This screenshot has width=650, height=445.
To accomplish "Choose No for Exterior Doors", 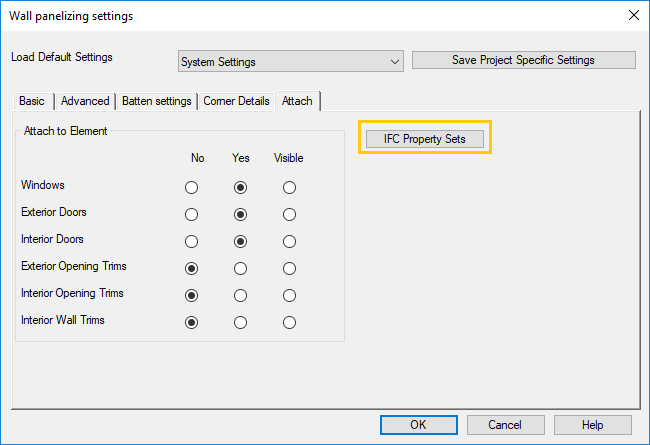I will 192,214.
